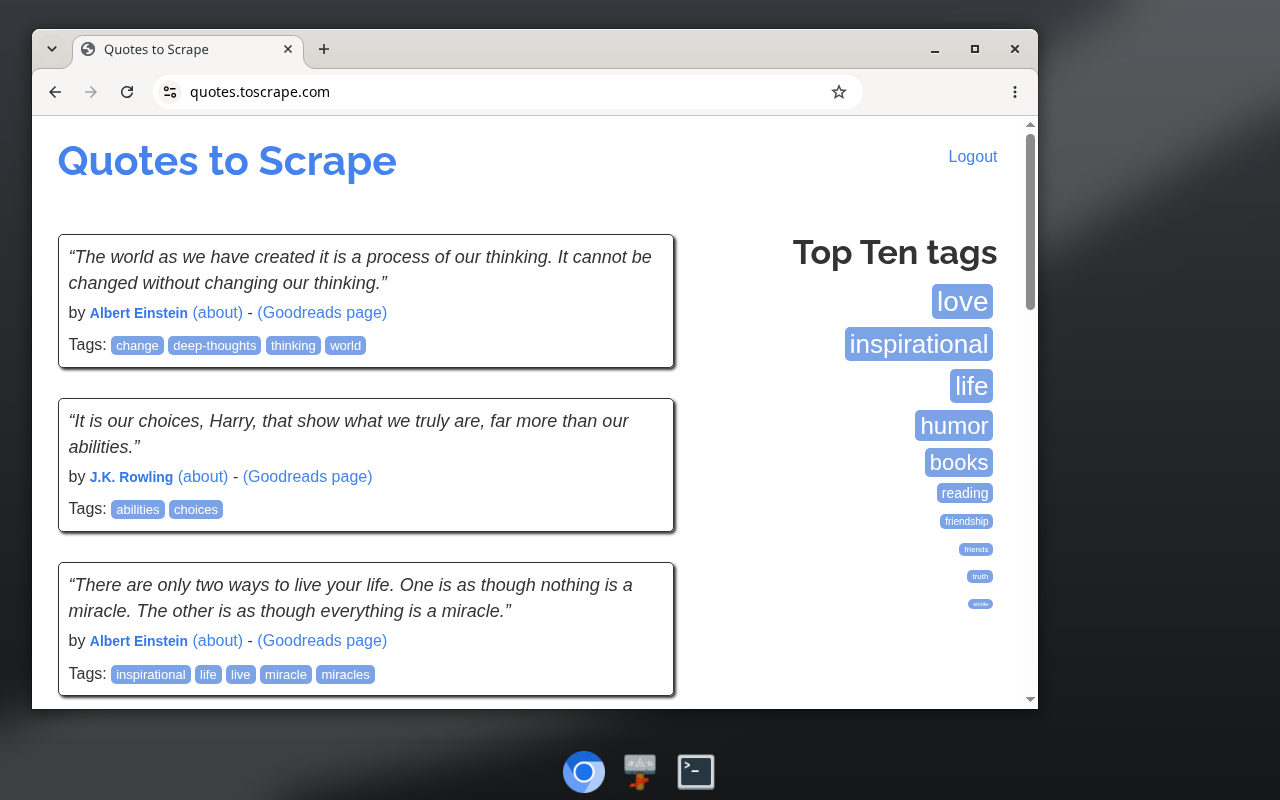Open (about) link for J.K. Rowling
The width and height of the screenshot is (1280, 800).
click(x=203, y=477)
